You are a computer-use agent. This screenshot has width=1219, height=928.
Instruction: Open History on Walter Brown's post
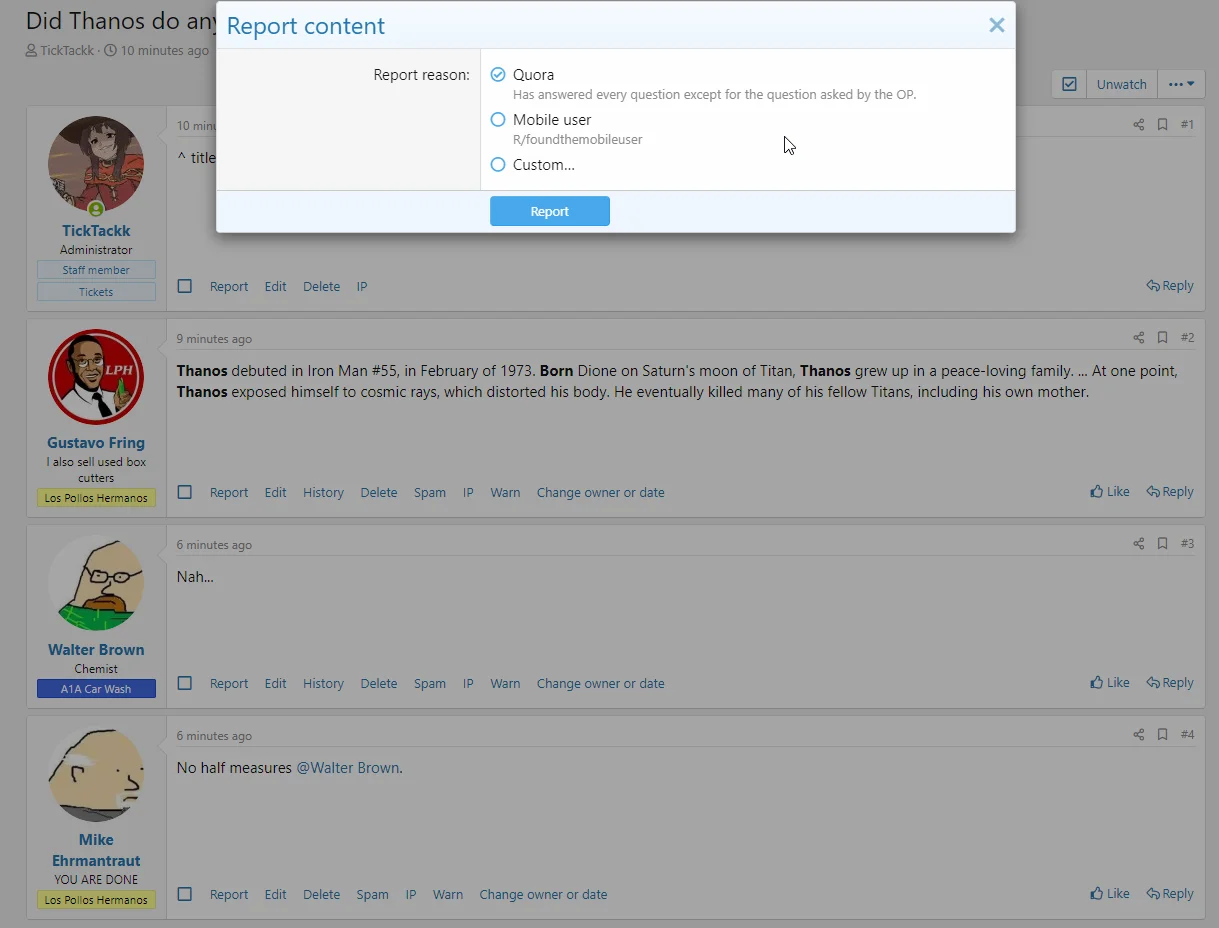pyautogui.click(x=323, y=684)
